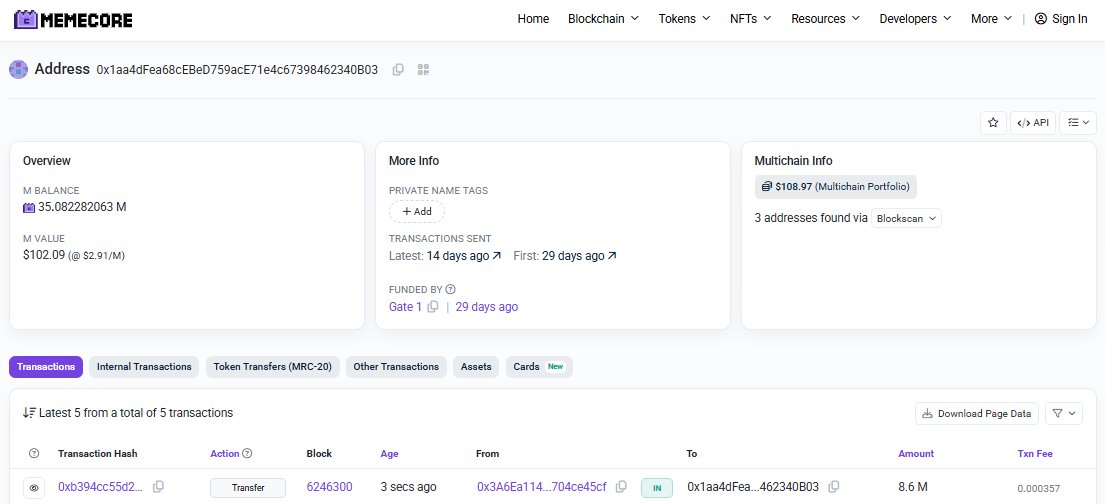Viewport: 1105px width, 504px height.
Task: Expand the NFTs menu
Action: point(751,19)
